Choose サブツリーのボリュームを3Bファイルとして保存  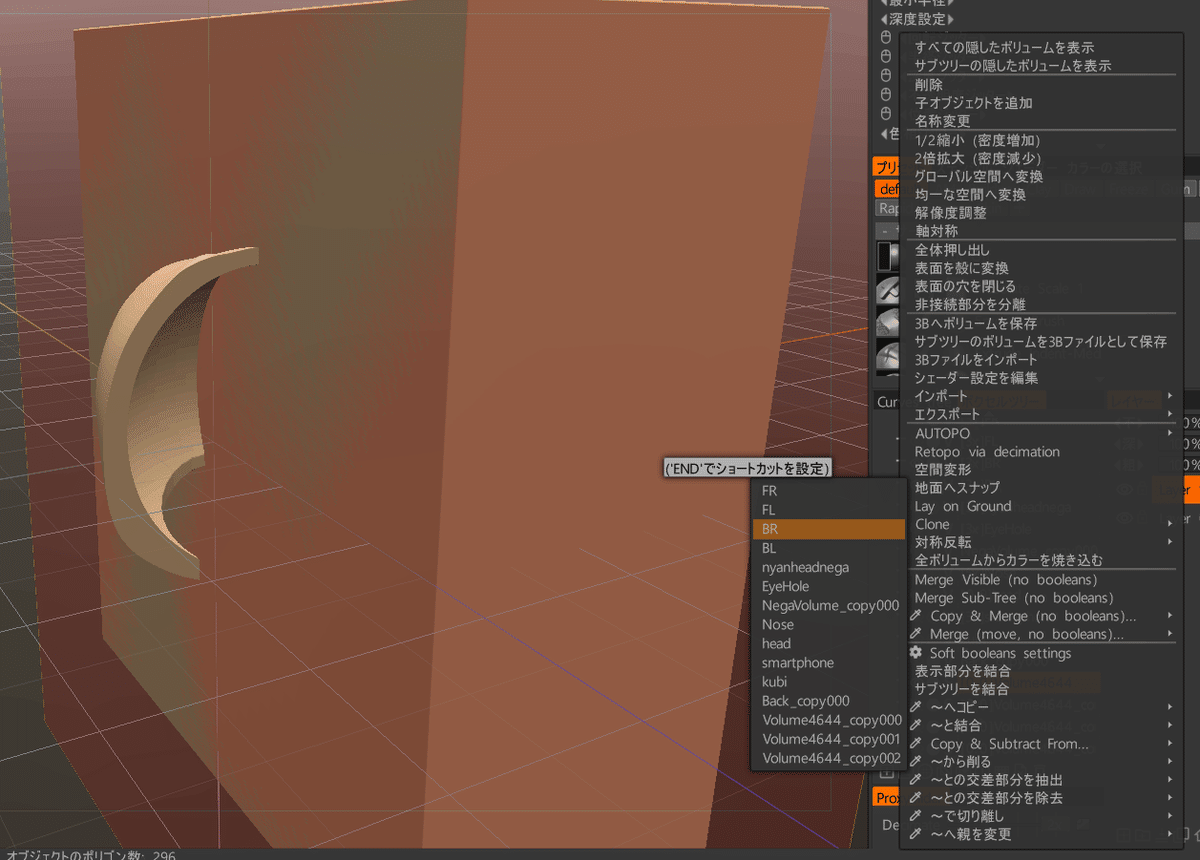click(x=1041, y=342)
